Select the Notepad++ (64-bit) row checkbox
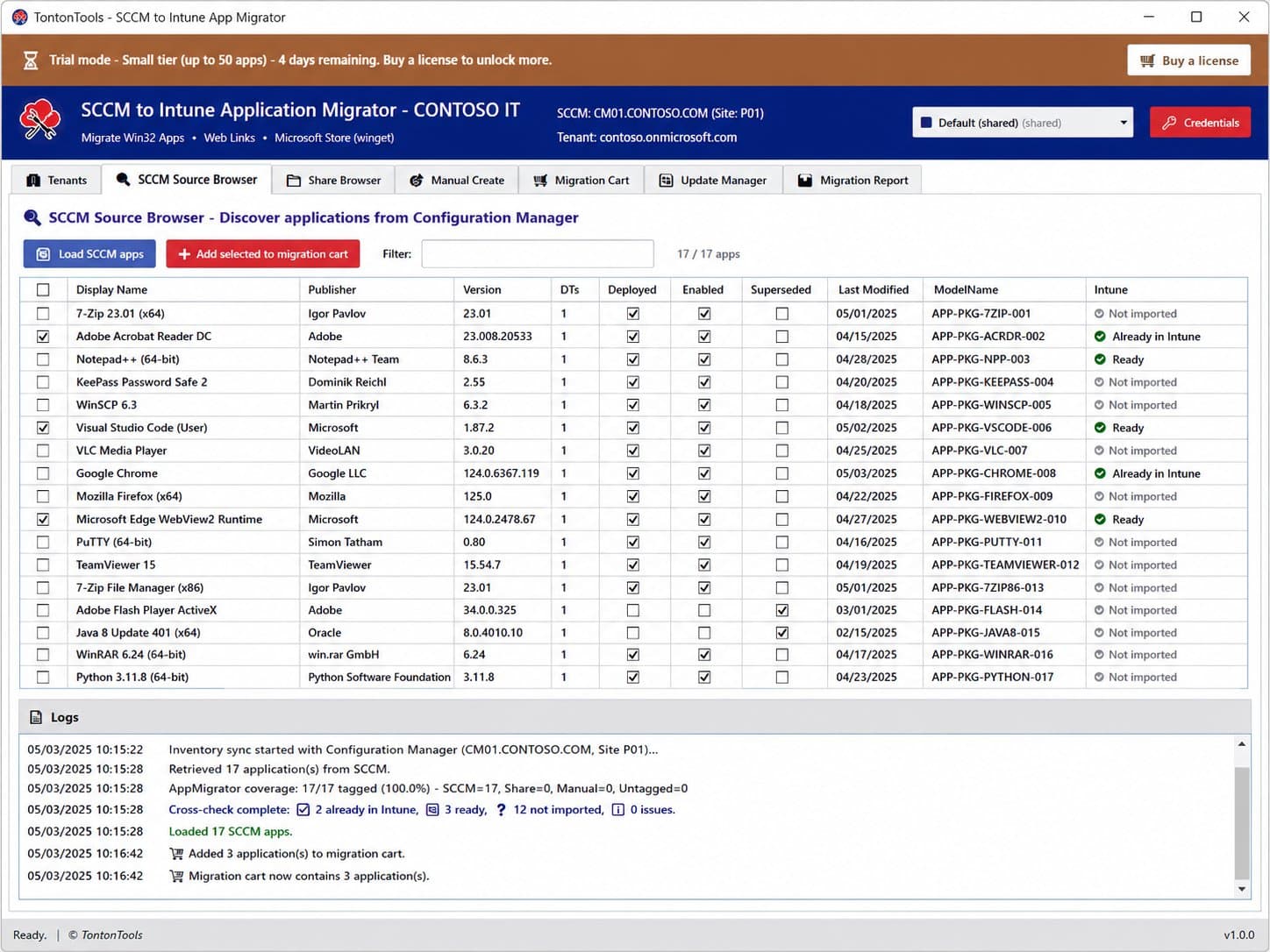The image size is (1270, 952). click(43, 359)
